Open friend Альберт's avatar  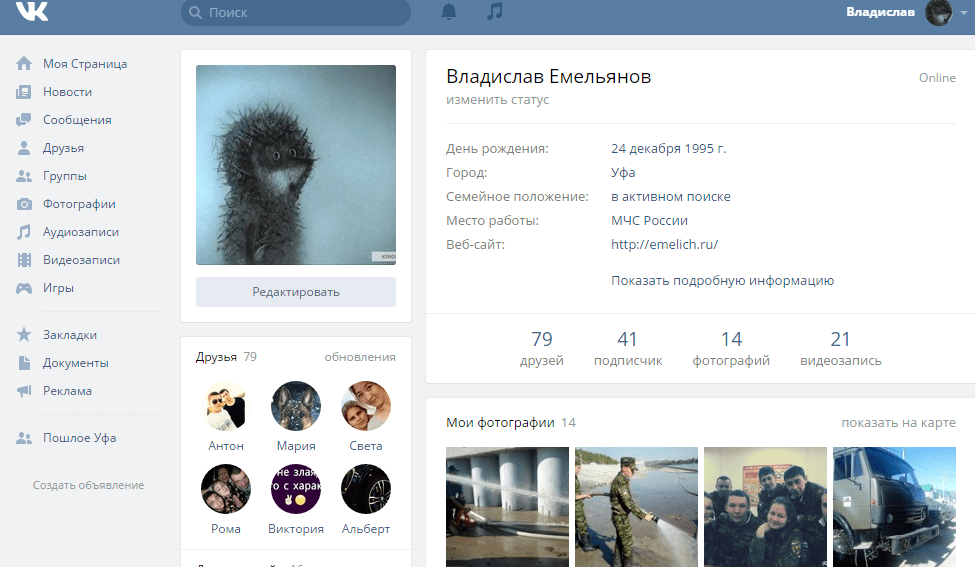coord(366,489)
